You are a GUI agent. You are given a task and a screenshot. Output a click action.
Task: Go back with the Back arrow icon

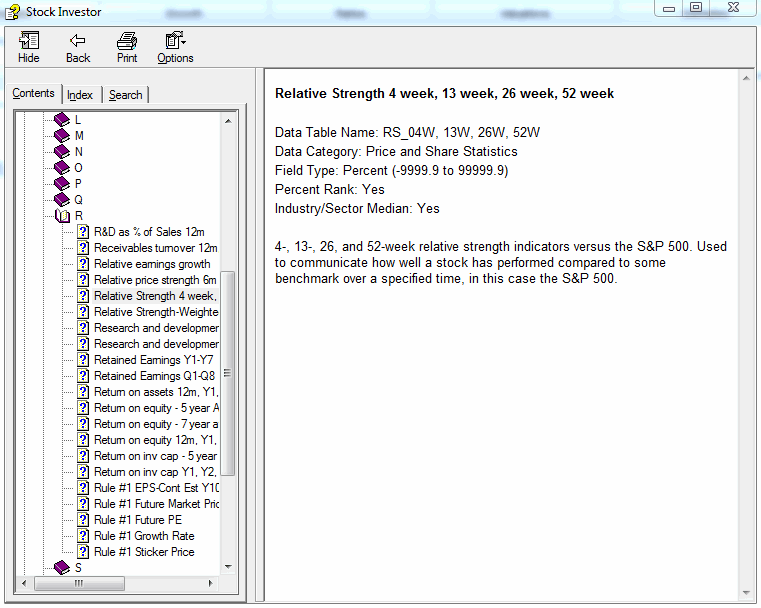[x=77, y=41]
